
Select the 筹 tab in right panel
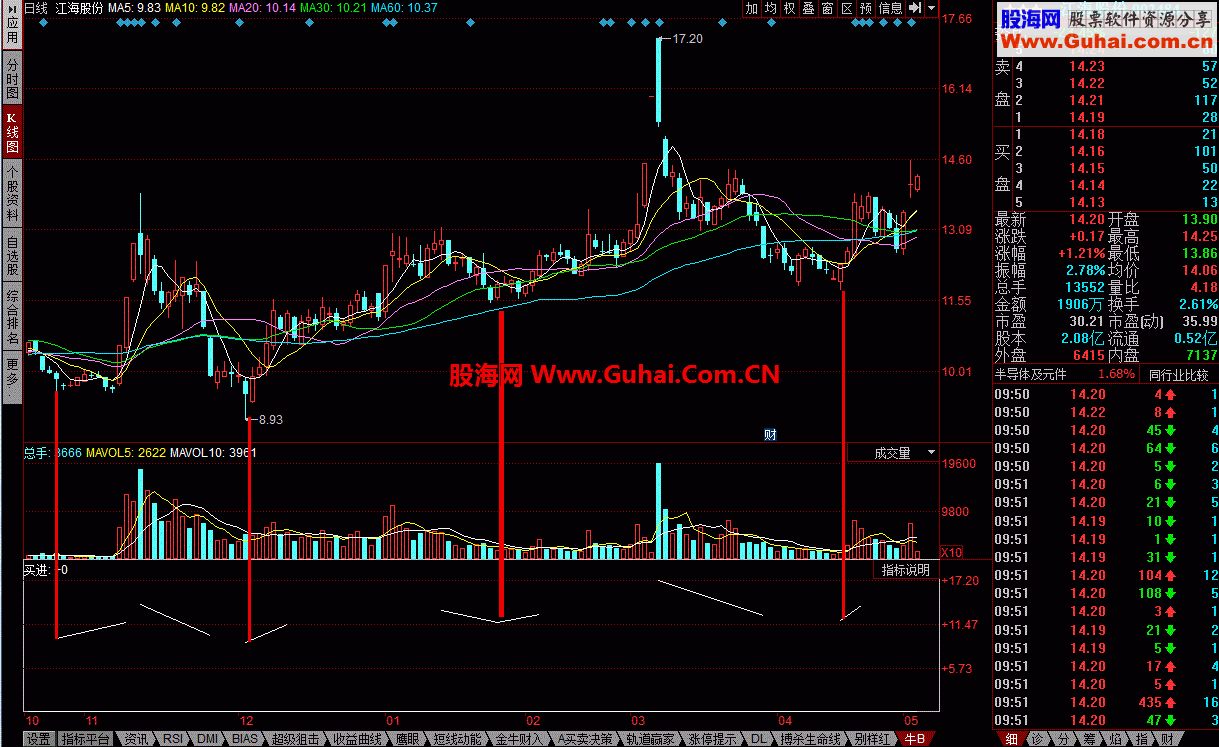click(1089, 739)
